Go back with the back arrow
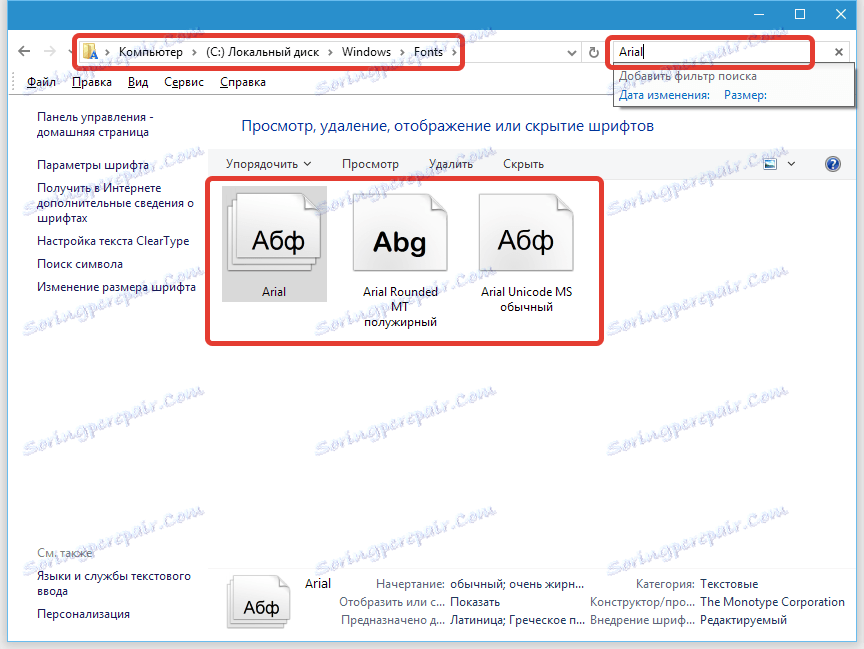The width and height of the screenshot is (864, 649). [24, 51]
